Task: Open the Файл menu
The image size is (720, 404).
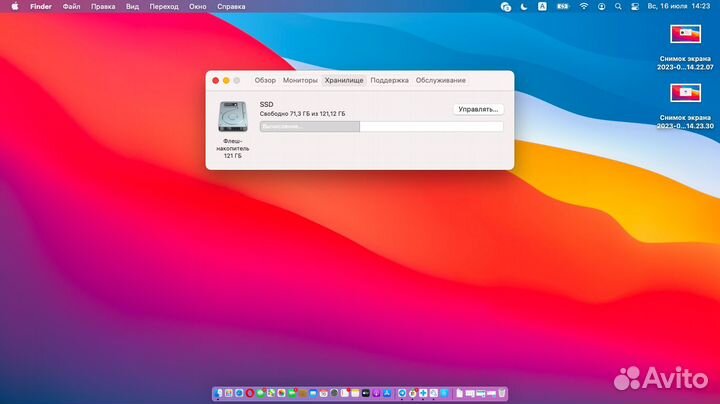Action: [x=71, y=6]
